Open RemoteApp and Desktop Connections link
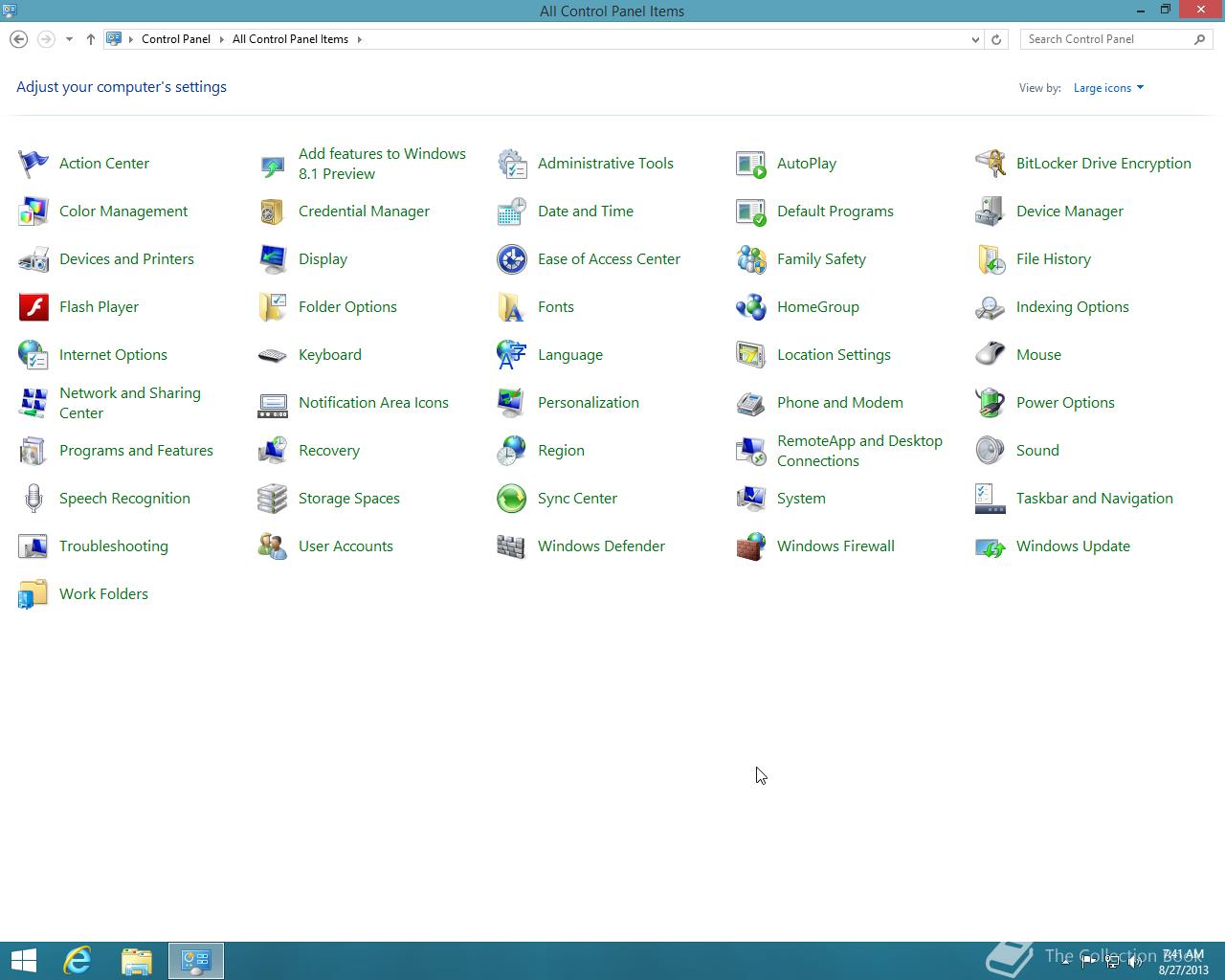This screenshot has height=980, width=1225. tap(859, 451)
